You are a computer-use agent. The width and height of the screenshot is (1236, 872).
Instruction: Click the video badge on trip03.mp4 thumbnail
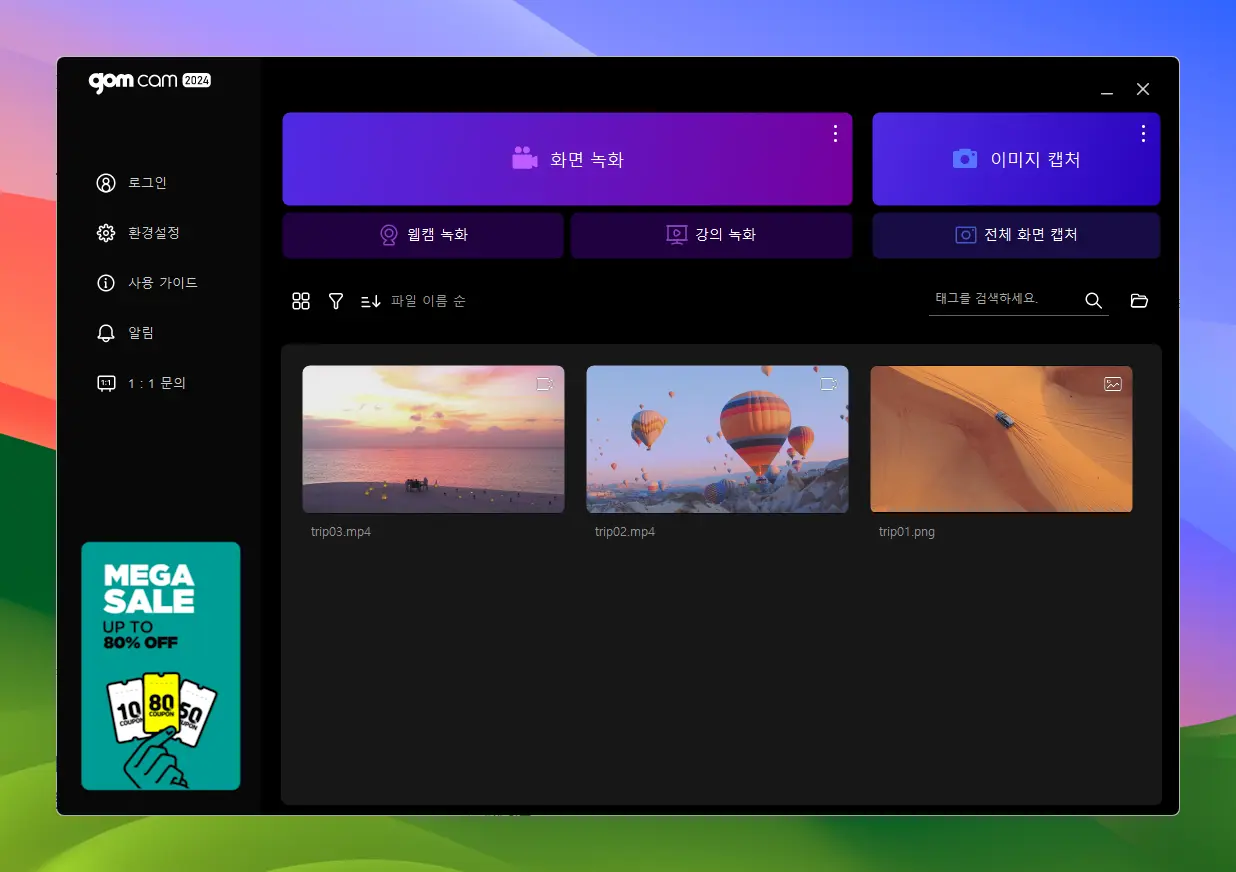[x=543, y=384]
